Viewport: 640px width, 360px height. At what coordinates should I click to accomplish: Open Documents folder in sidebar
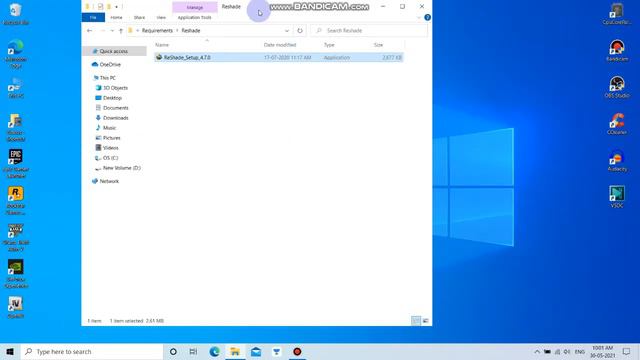116,108
